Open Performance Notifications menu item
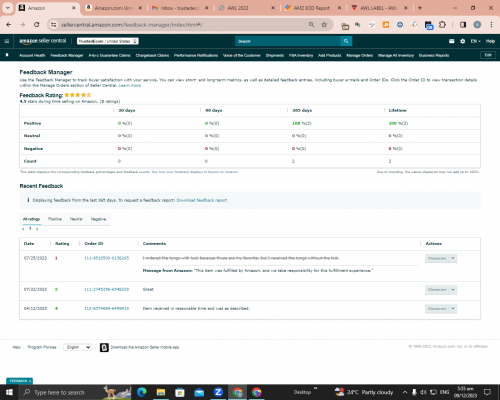The height and width of the screenshot is (400, 500). click(196, 55)
